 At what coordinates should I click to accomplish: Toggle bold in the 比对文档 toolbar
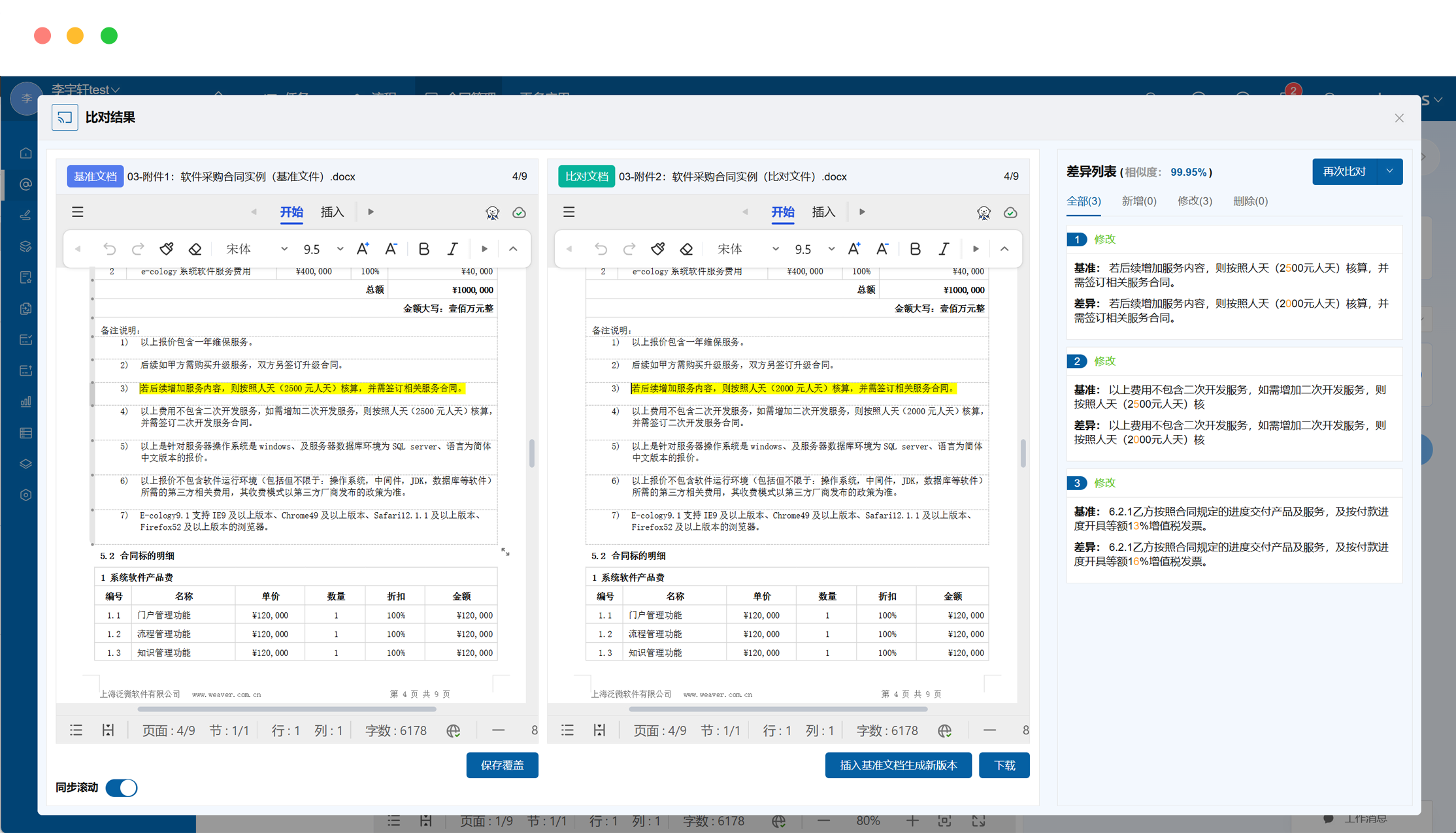915,249
